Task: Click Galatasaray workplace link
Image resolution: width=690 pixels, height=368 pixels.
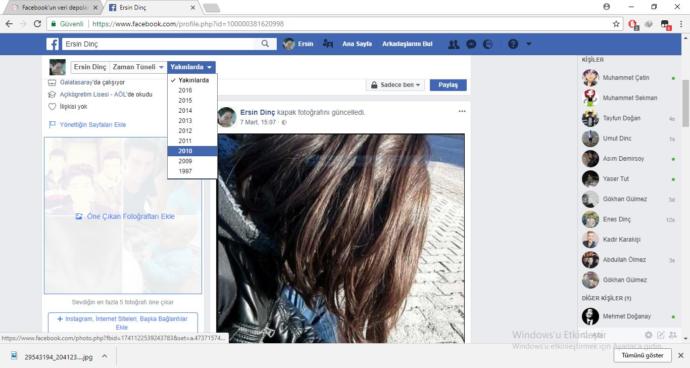Action: click(76, 82)
